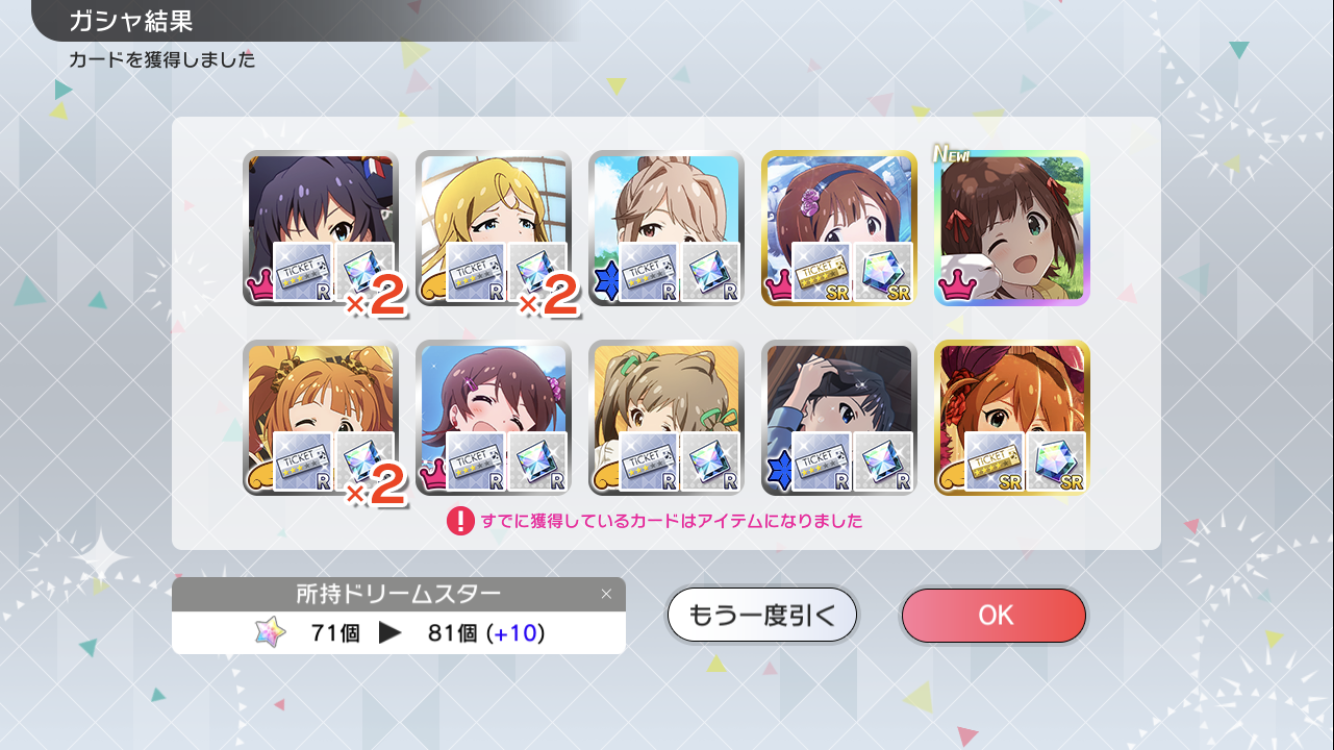1334x750 pixels.
Task: Click the SR crystal on bottom-right card
Action: (1057, 462)
